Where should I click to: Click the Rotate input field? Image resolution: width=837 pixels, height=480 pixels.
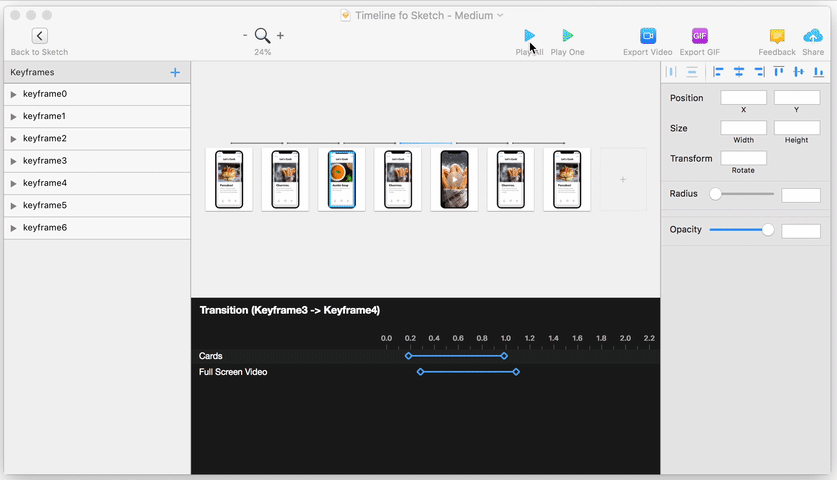pos(743,159)
